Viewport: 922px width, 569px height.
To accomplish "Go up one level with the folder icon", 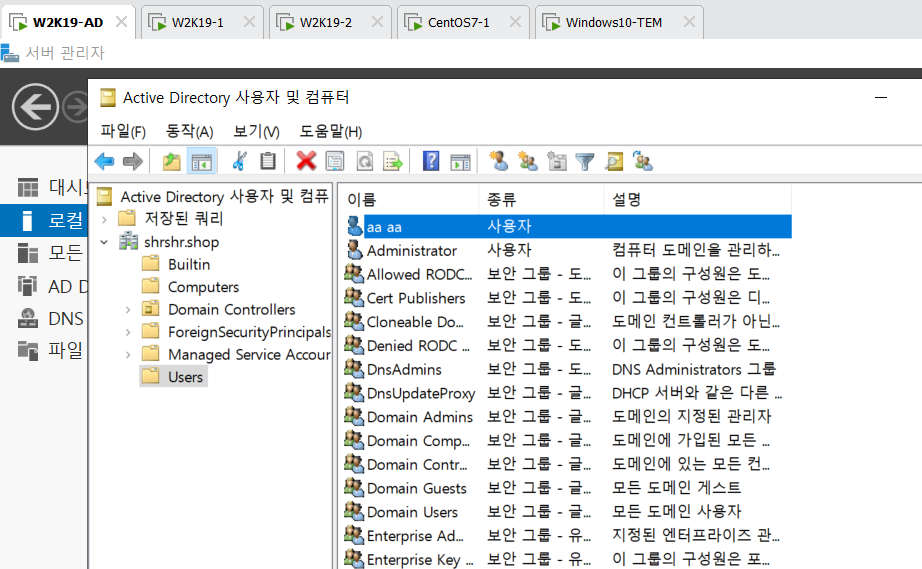I will click(172, 161).
